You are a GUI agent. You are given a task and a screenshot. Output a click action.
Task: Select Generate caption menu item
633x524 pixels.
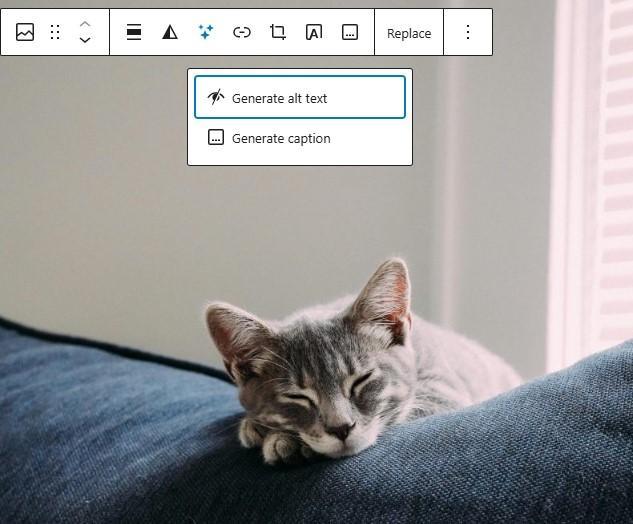pos(300,138)
